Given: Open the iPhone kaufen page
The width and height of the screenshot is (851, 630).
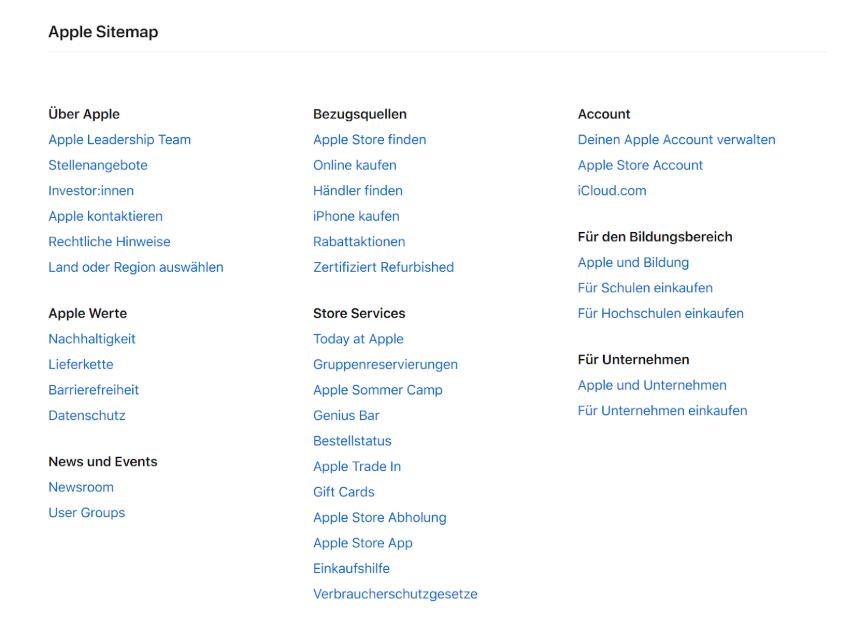Looking at the screenshot, I should tap(356, 216).
